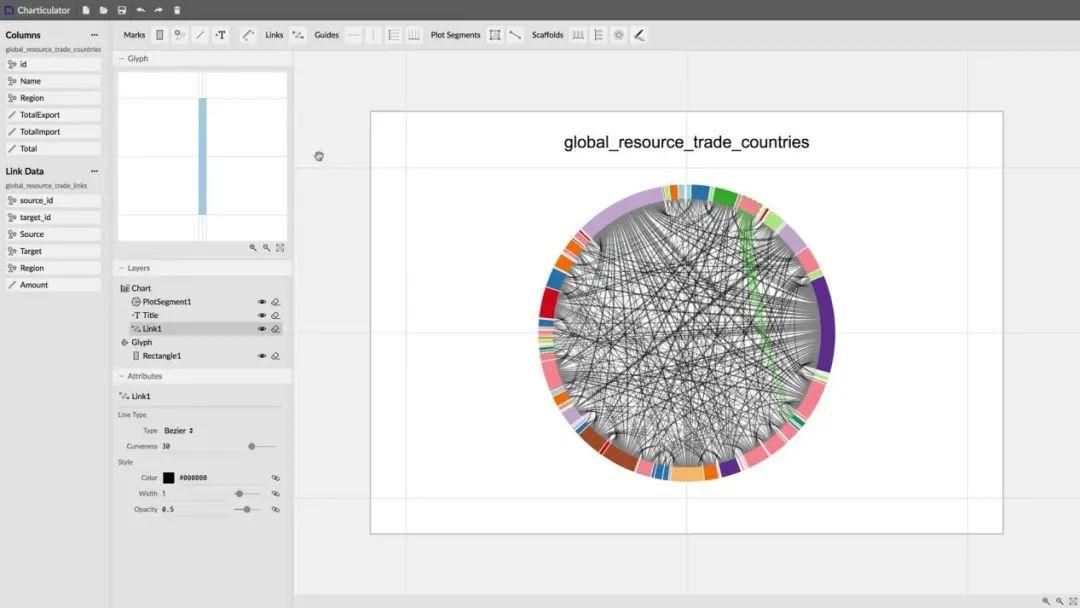Image resolution: width=1080 pixels, height=608 pixels.
Task: Click the Target link data column
Action: (x=53, y=251)
